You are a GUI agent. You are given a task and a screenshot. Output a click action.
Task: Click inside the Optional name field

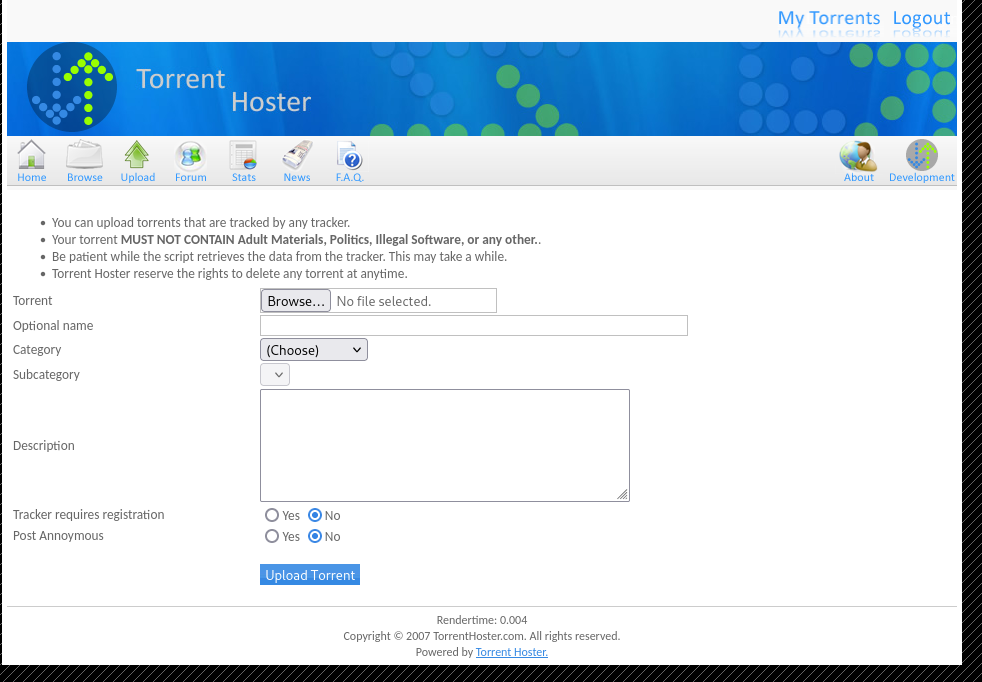coord(473,326)
